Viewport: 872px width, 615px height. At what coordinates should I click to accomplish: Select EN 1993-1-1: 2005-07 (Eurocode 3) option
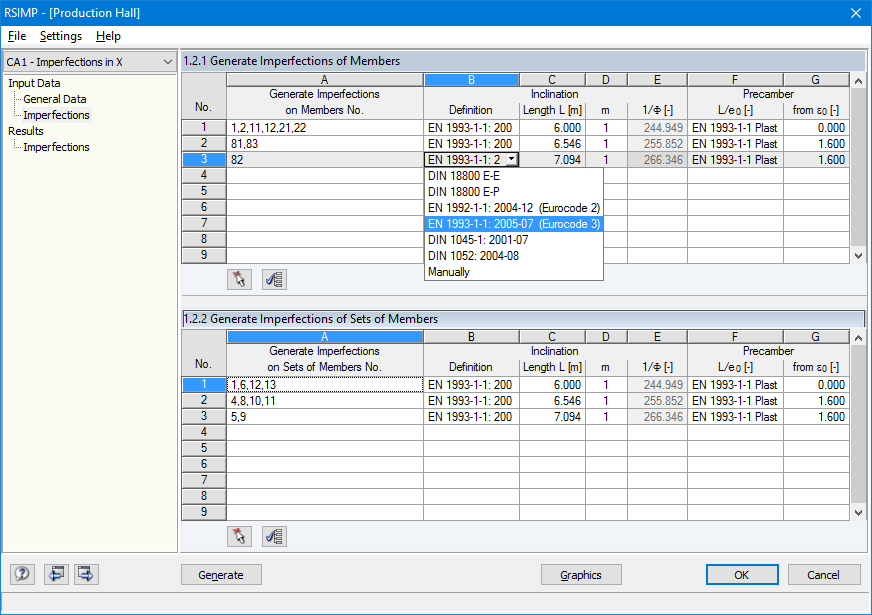pos(513,224)
